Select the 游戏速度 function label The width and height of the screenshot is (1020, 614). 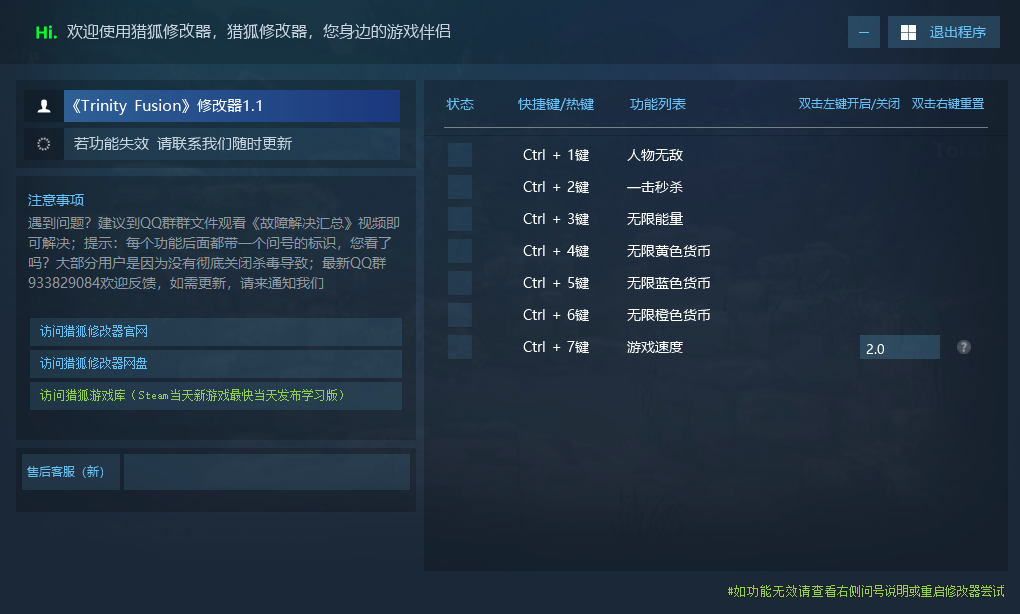(654, 347)
